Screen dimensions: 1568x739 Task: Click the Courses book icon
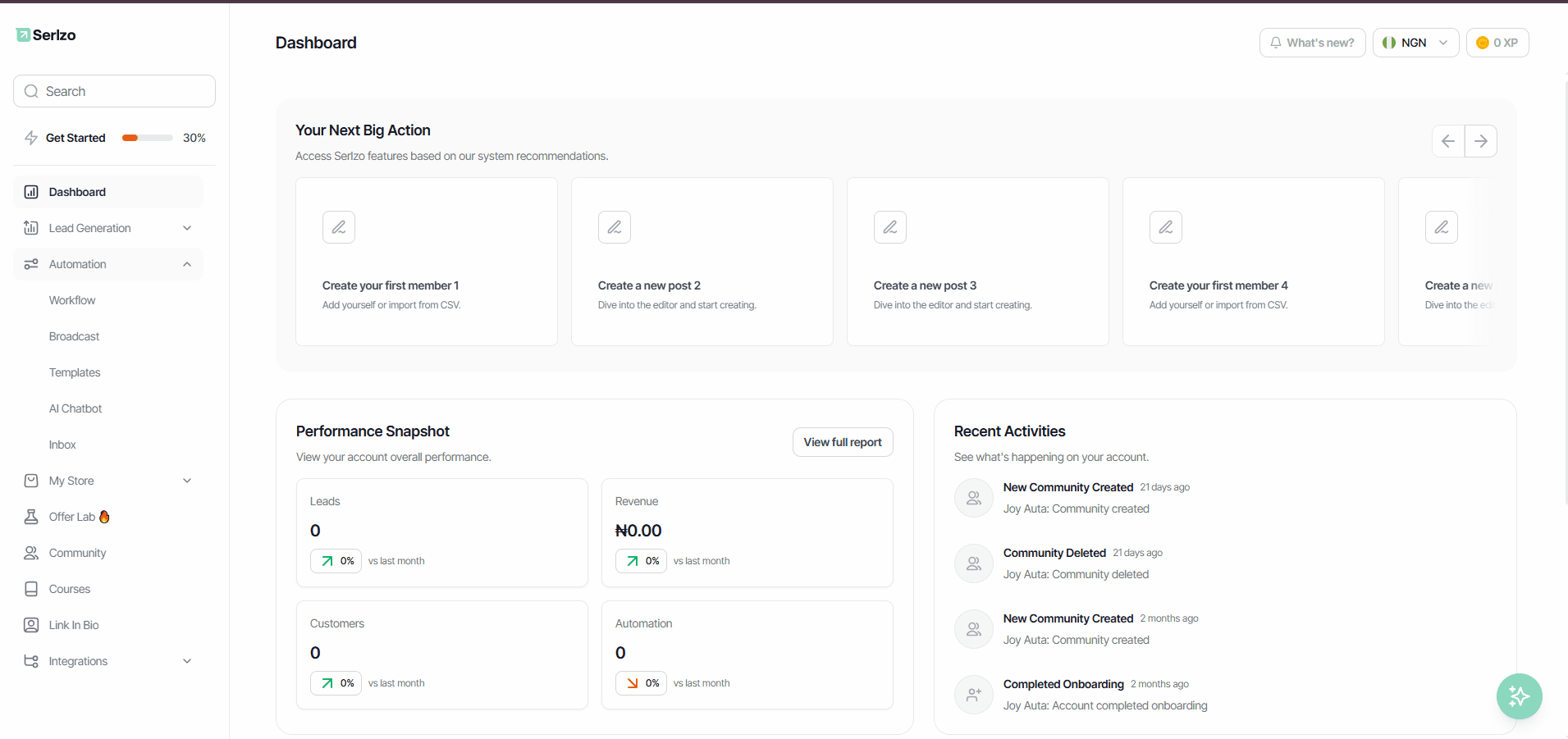click(x=31, y=589)
